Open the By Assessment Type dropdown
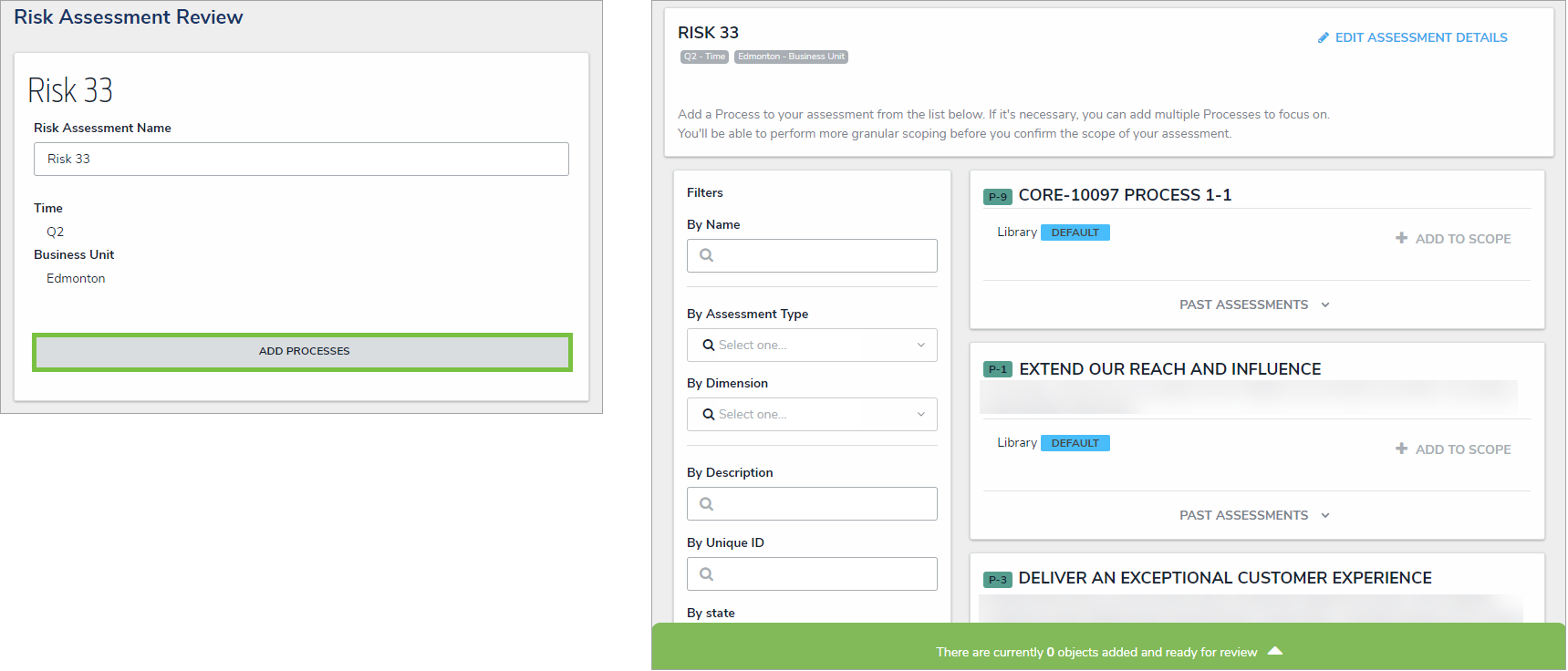This screenshot has width=1568, height=671. 812,345
